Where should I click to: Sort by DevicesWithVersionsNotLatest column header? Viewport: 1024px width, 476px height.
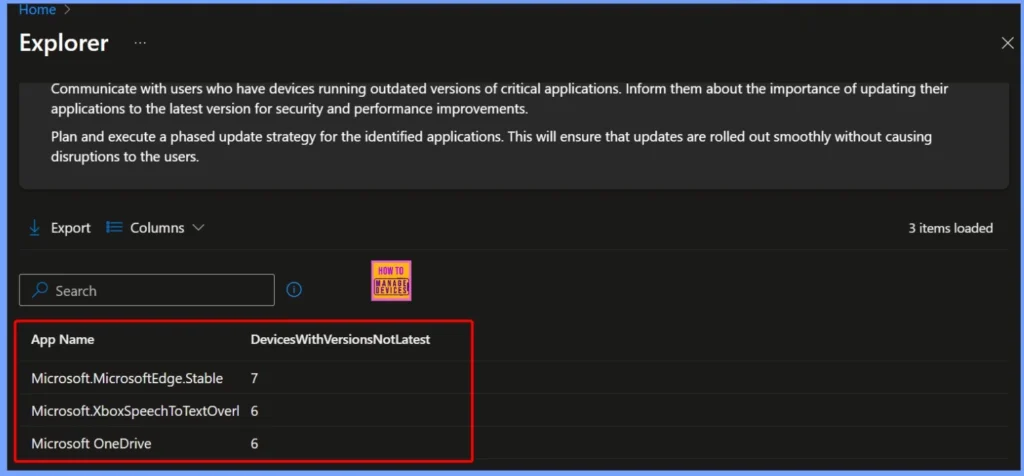(340, 340)
